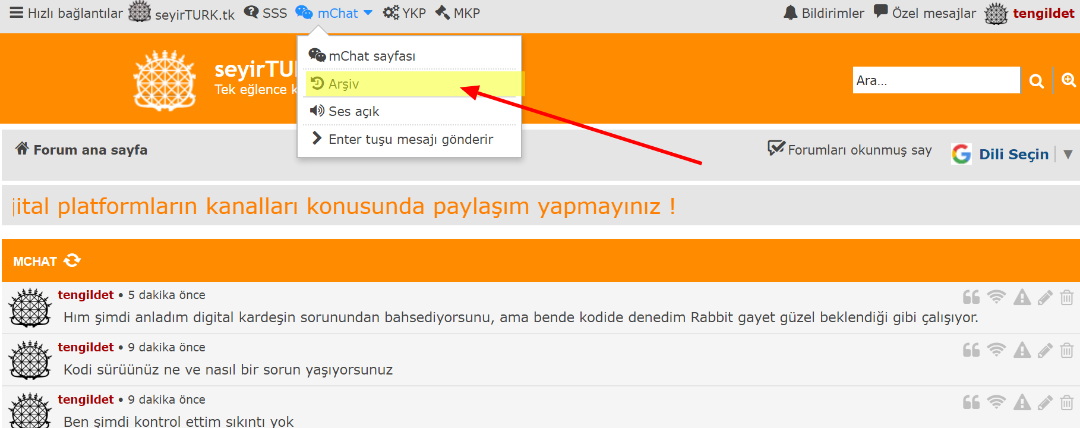The height and width of the screenshot is (428, 1080).
Task: Click the warning triangle icon on the first message
Action: (1021, 297)
